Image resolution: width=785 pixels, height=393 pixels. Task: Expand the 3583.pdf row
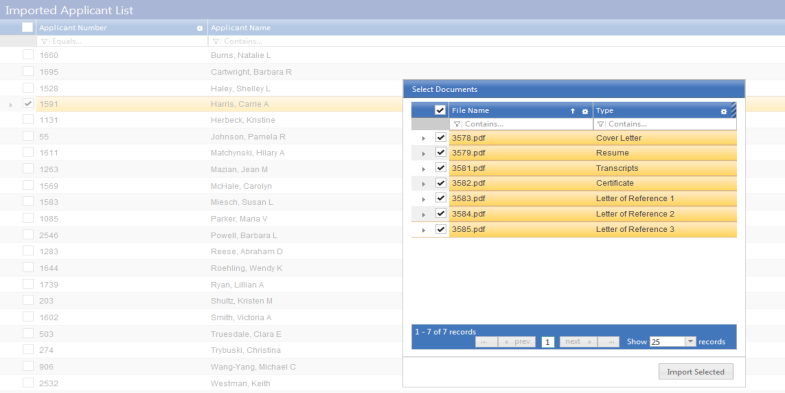pos(424,200)
